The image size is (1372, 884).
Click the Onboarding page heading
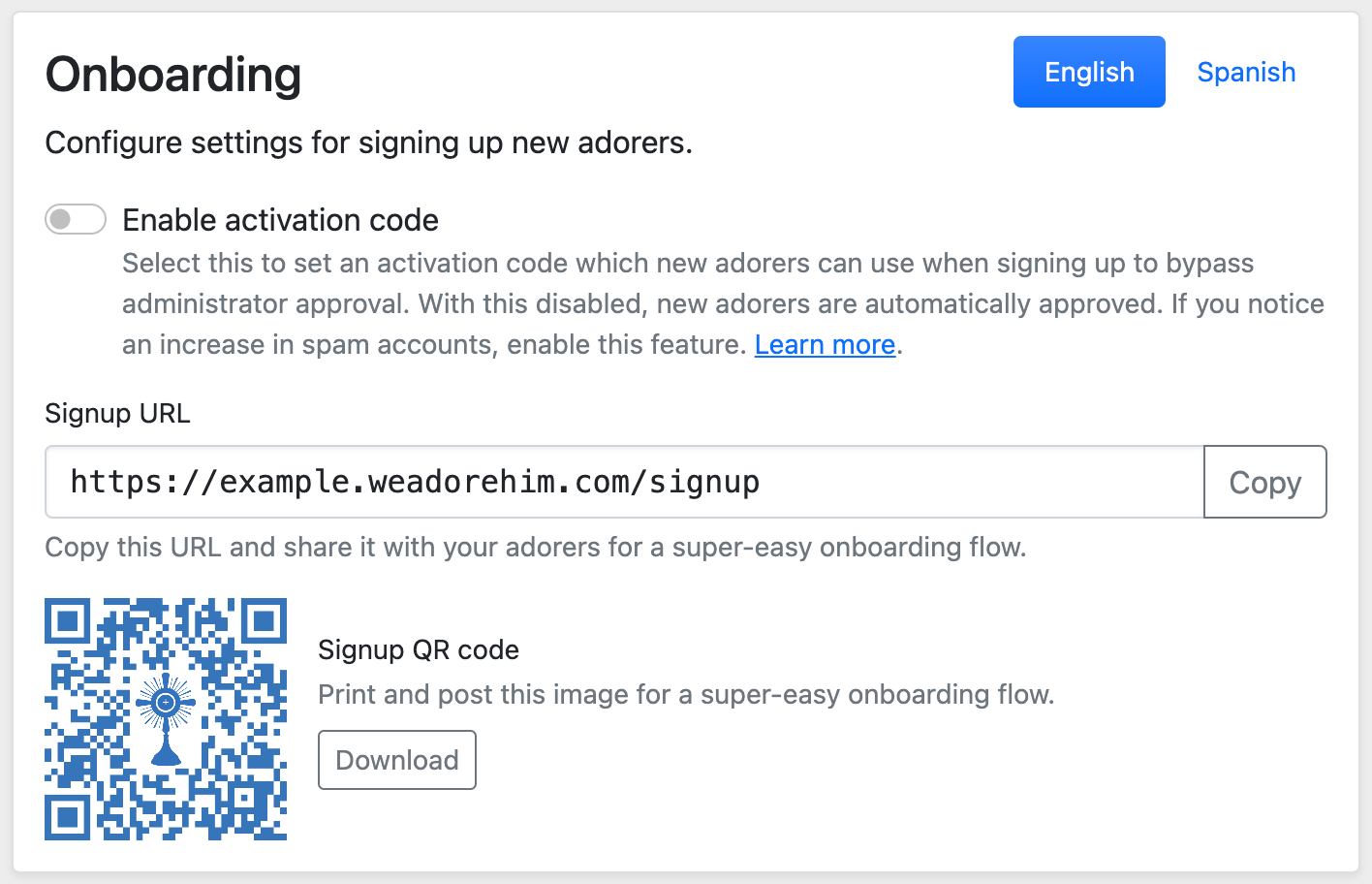(173, 75)
